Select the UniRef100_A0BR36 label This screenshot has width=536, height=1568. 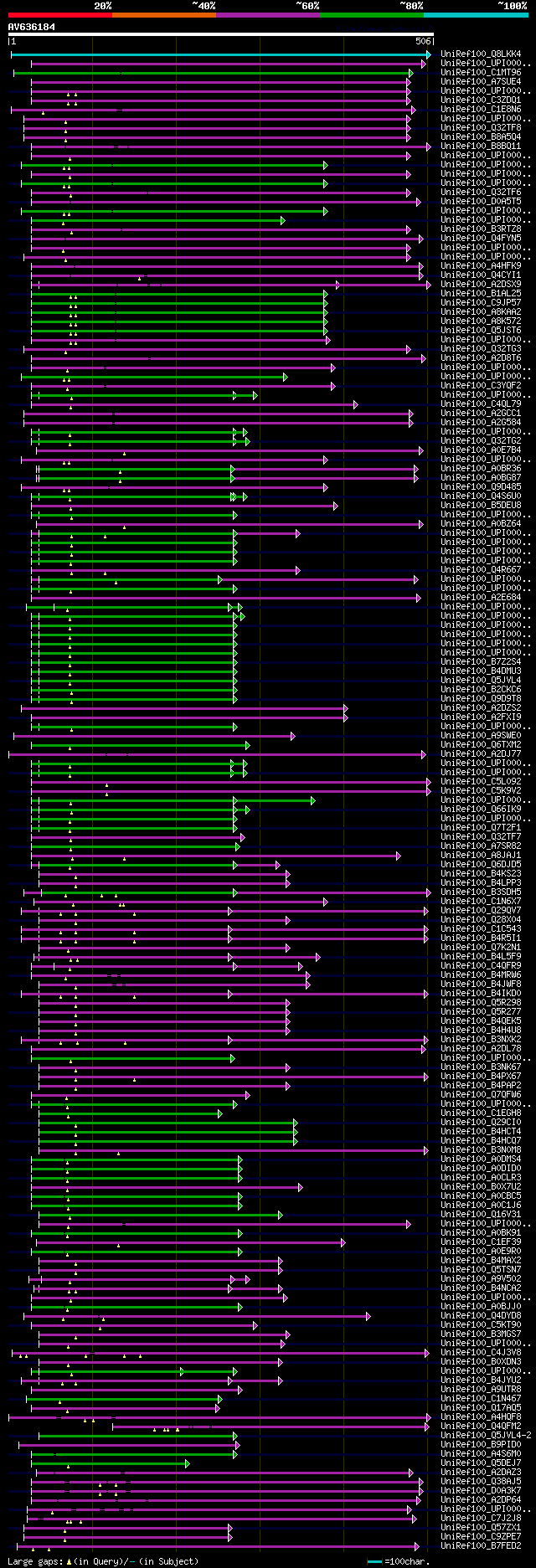481,469
